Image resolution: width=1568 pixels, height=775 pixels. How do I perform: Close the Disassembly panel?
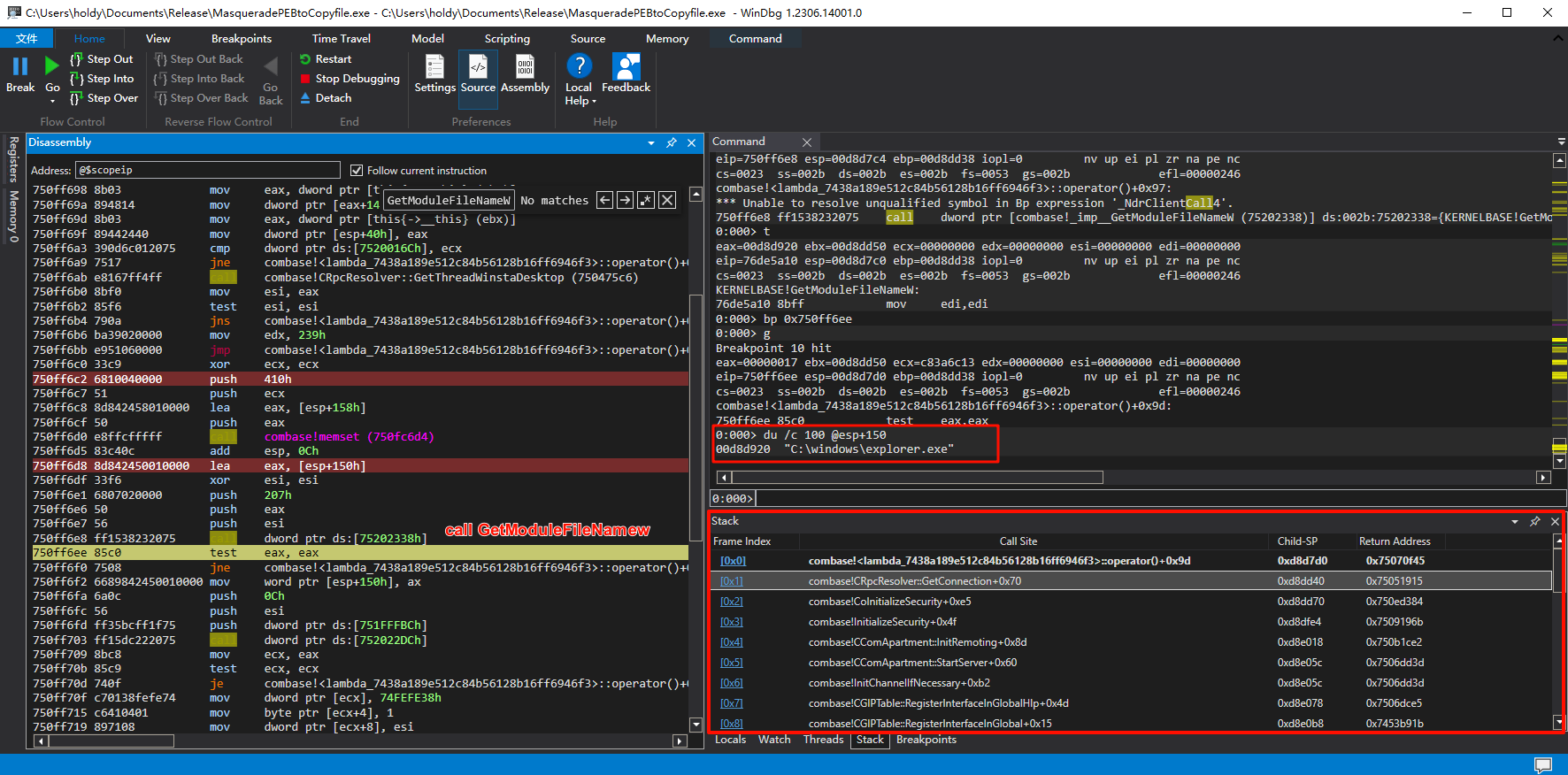point(692,142)
